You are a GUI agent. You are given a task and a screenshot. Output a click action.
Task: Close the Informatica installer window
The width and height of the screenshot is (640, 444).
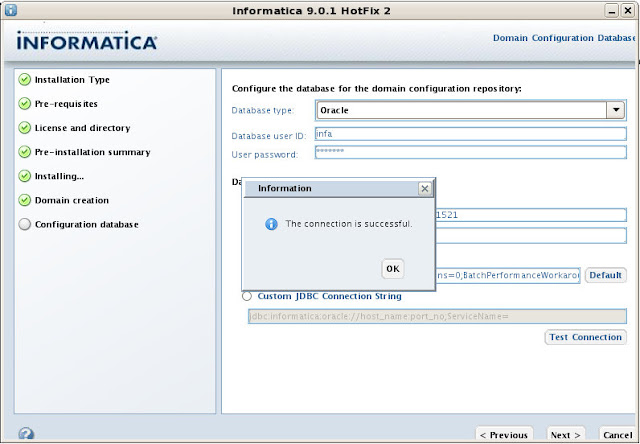point(627,11)
